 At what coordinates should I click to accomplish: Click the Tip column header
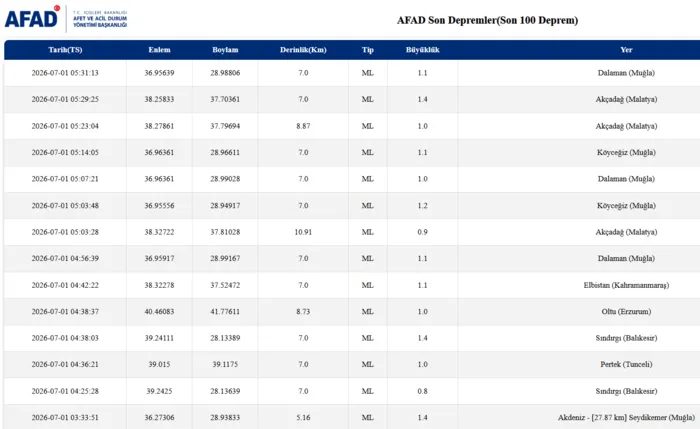[367, 50]
